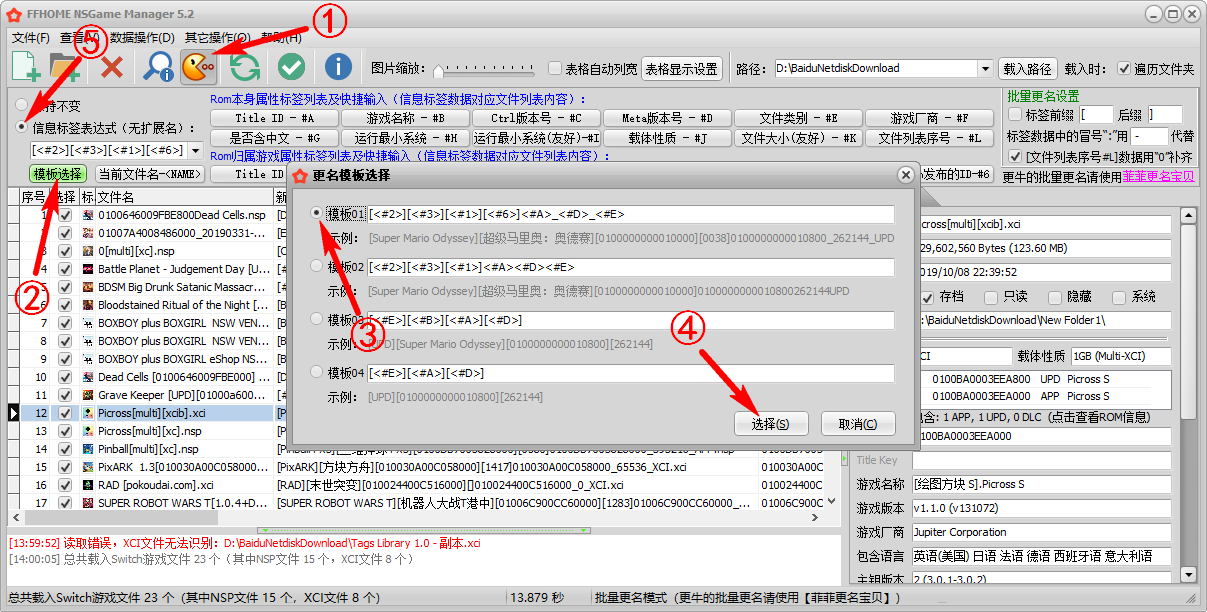Image resolution: width=1207 pixels, height=612 pixels.
Task: Toggle 只读 attribute checkbox
Action: (x=991, y=297)
